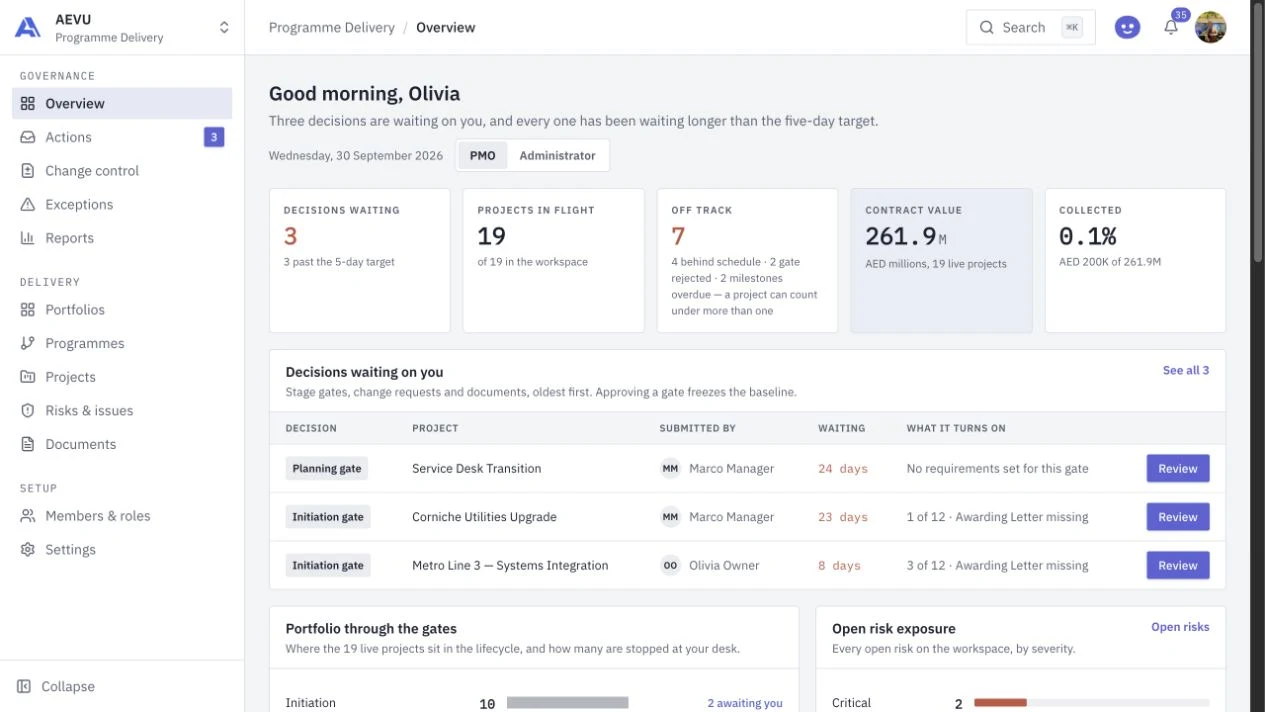Viewport: 1265px width, 712px height.
Task: Open the user profile avatar
Action: click(1211, 28)
